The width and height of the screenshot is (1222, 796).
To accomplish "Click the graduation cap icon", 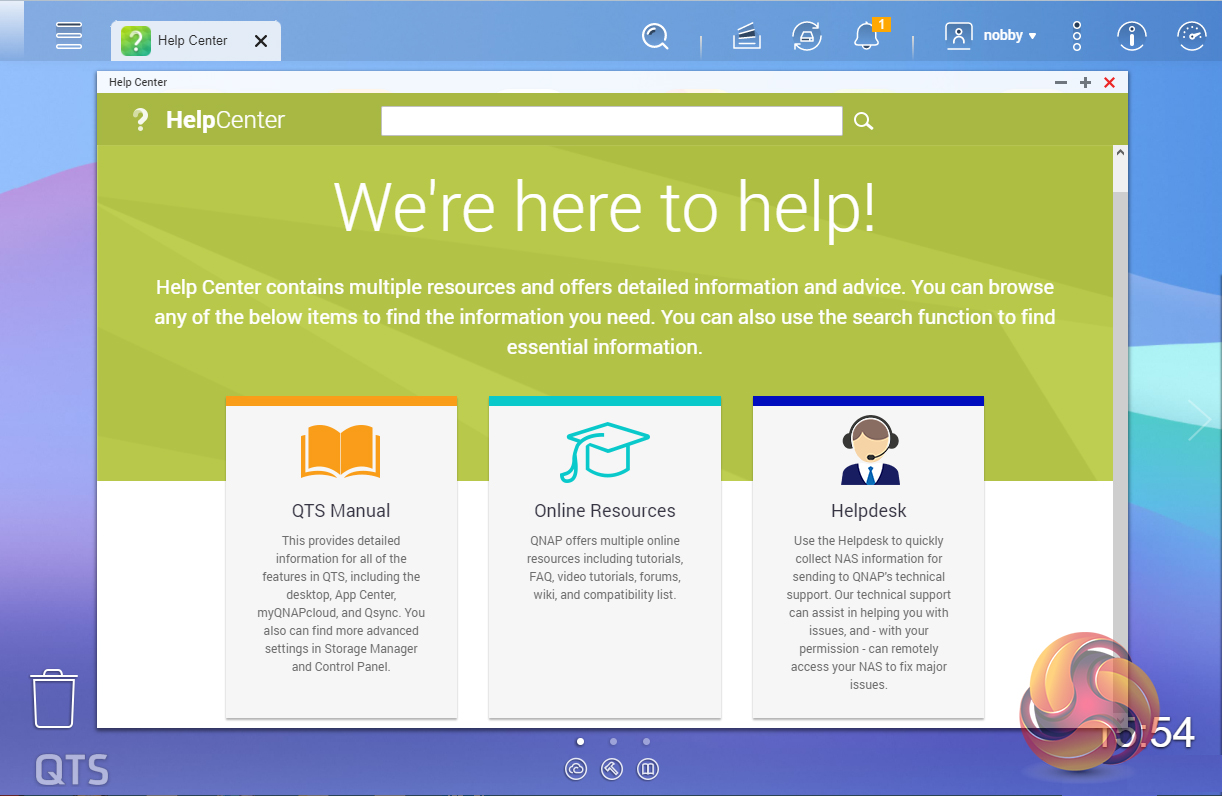I will tap(604, 453).
